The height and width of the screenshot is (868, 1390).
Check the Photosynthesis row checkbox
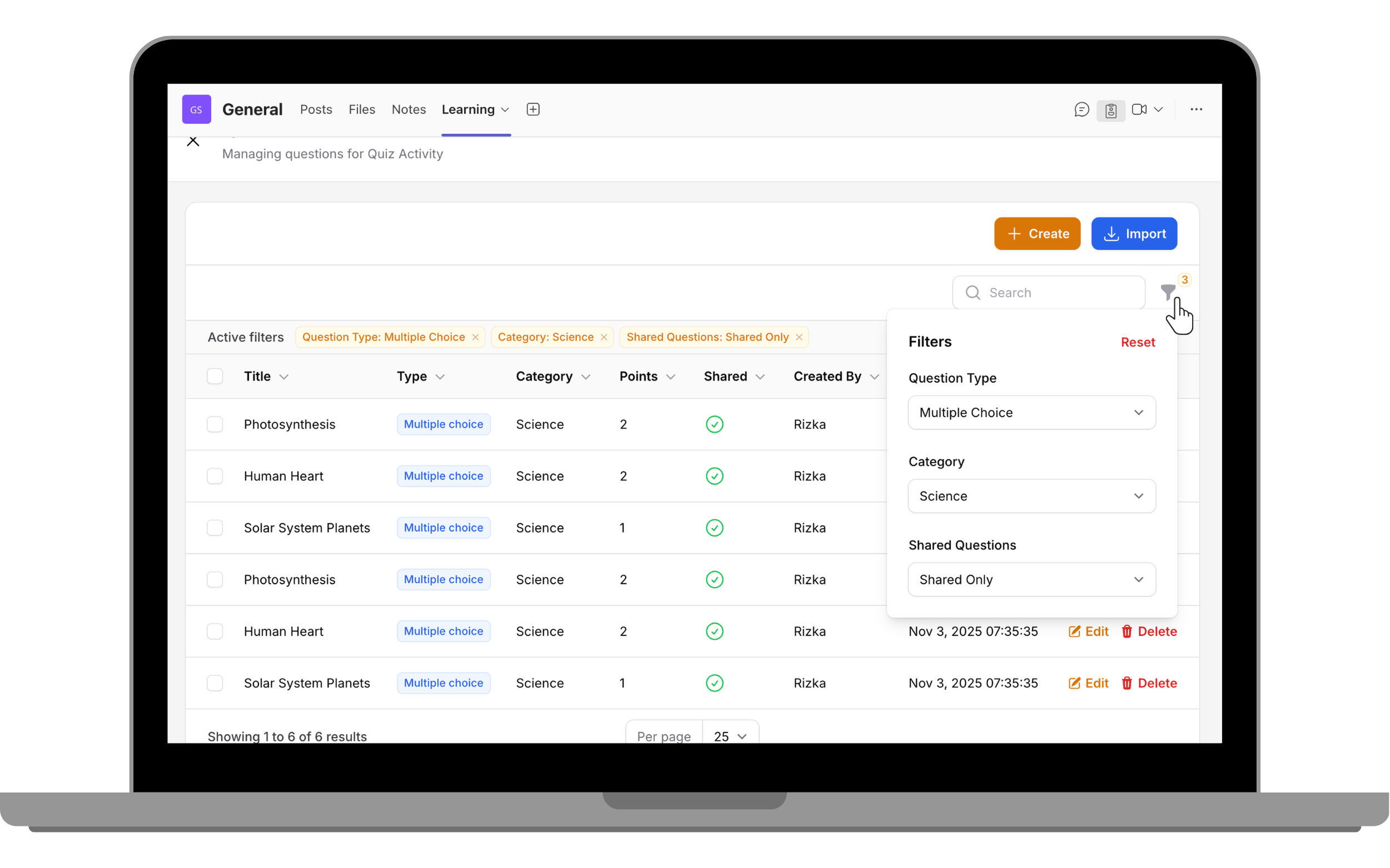pos(215,424)
